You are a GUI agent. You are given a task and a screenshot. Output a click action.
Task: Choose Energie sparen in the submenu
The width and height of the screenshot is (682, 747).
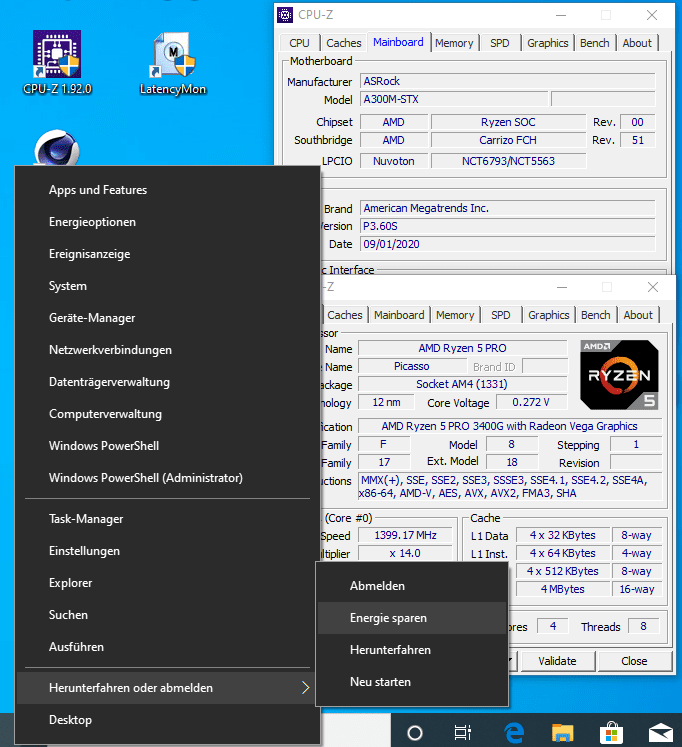[412, 618]
